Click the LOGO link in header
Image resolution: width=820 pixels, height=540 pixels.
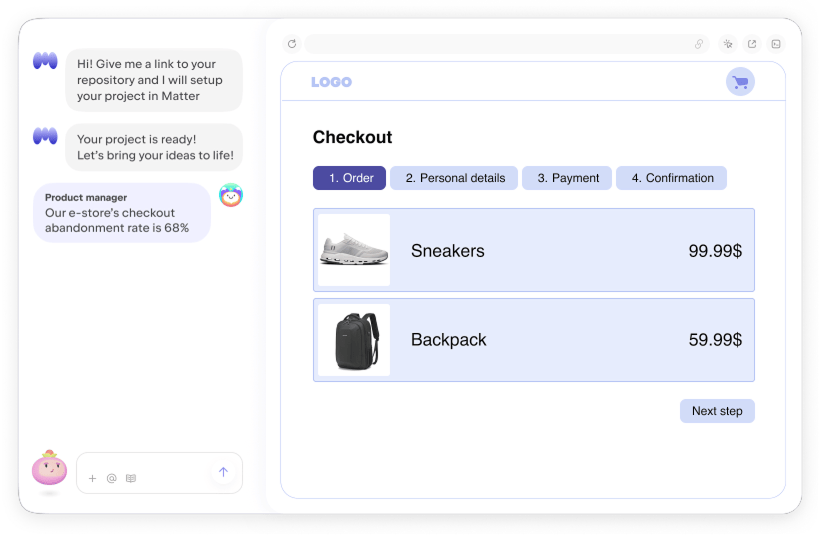point(331,82)
